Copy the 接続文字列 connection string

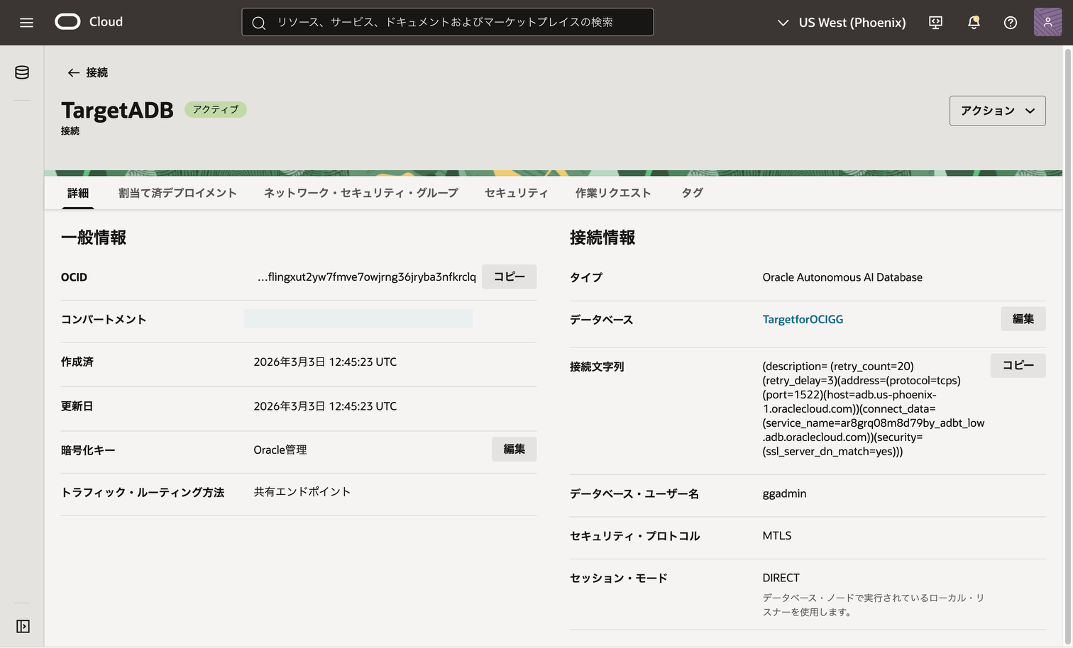1018,366
